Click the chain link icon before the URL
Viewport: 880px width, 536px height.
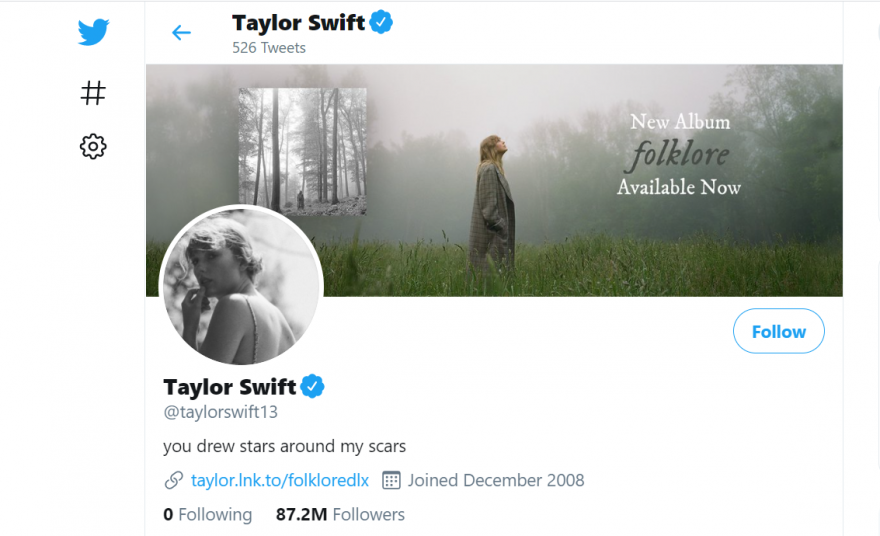(173, 480)
